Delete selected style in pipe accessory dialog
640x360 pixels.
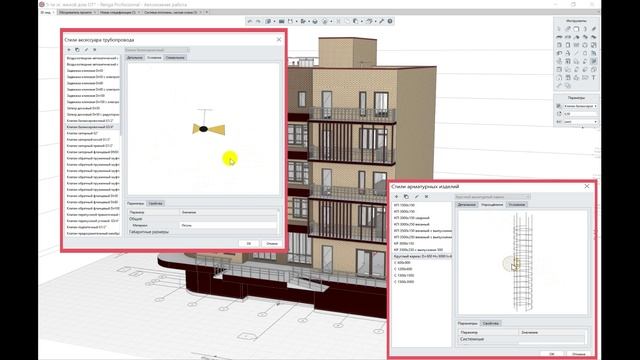point(94,50)
